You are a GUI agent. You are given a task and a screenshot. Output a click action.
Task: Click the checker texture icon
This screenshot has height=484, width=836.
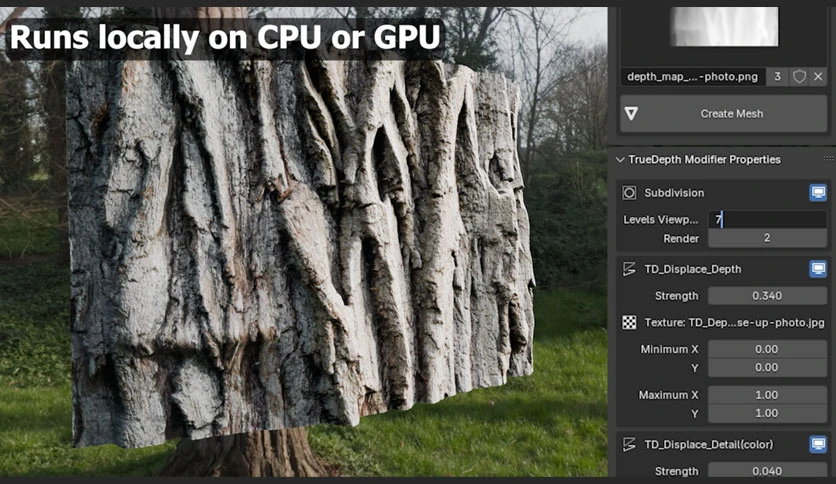(x=629, y=322)
